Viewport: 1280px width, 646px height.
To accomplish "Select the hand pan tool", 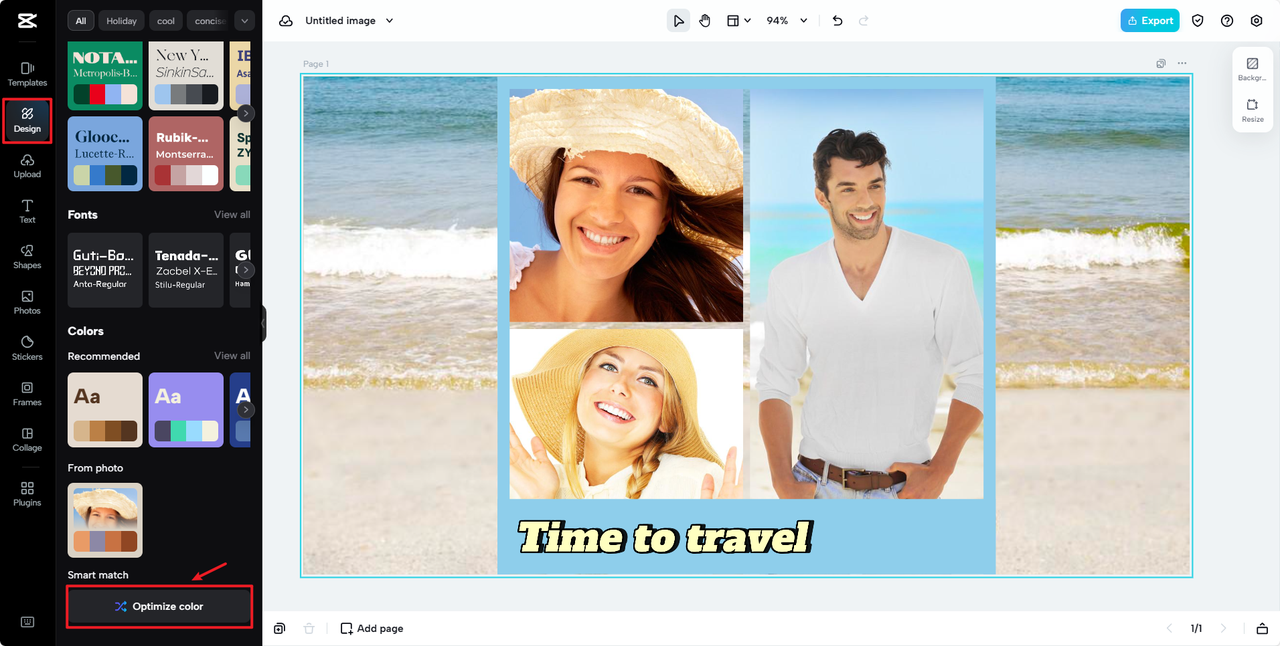I will point(705,20).
